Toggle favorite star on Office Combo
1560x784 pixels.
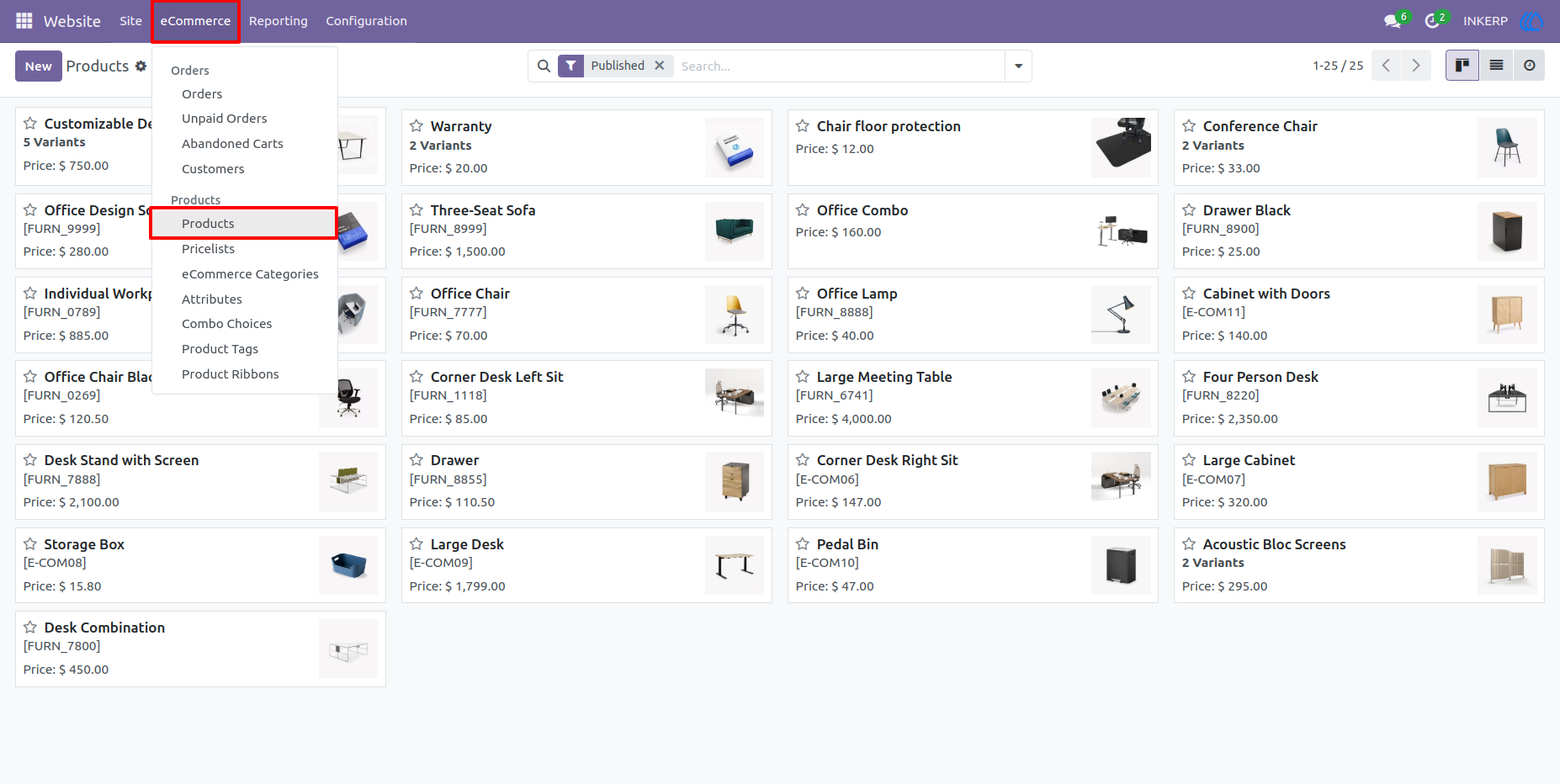(x=803, y=210)
